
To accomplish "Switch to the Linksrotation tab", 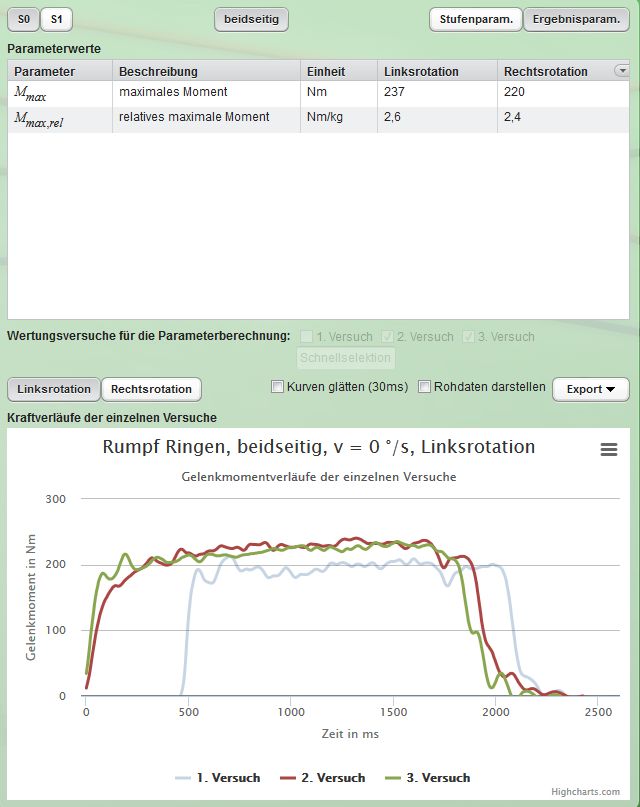I will 54,389.
